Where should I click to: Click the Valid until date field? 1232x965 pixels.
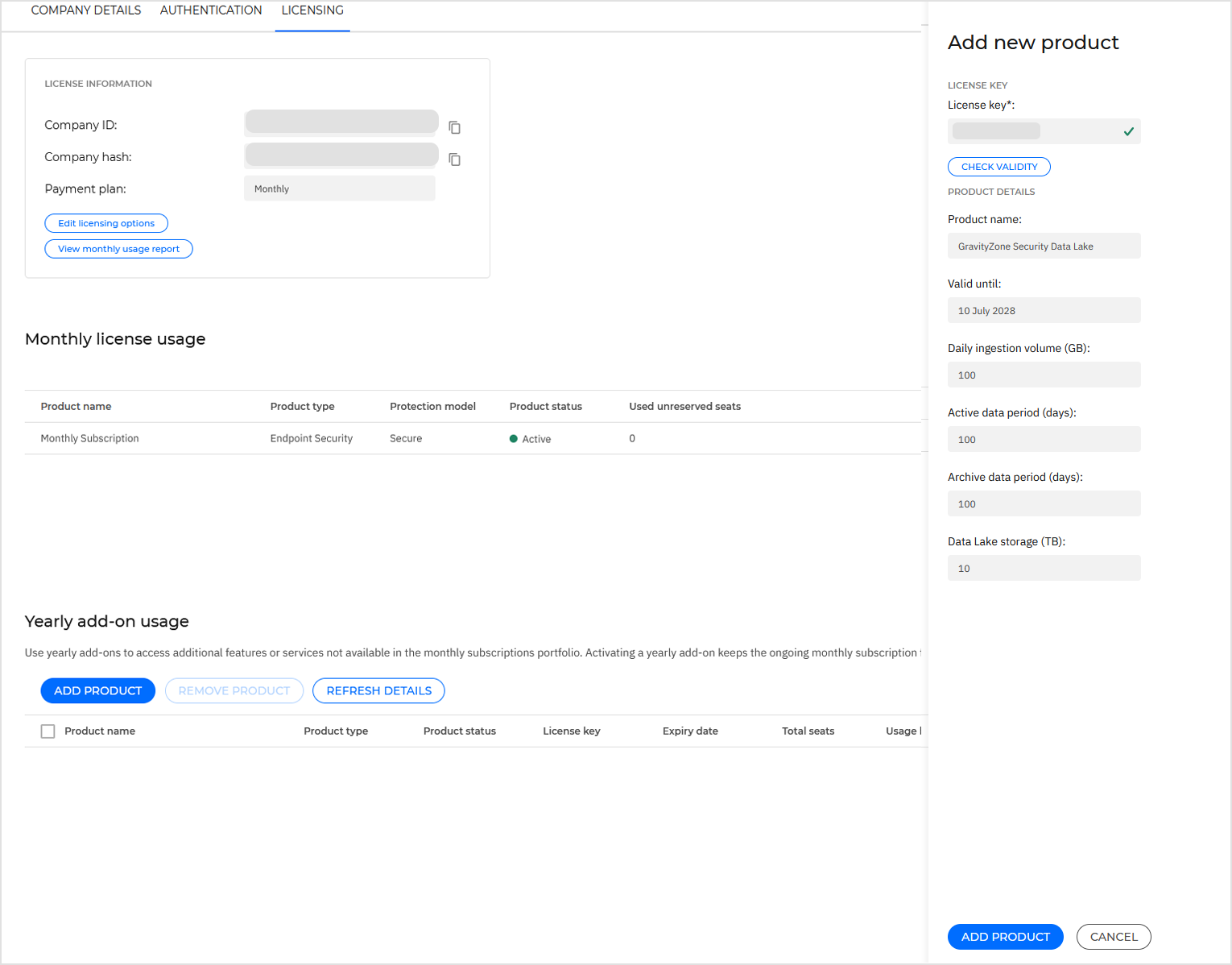pos(1044,310)
